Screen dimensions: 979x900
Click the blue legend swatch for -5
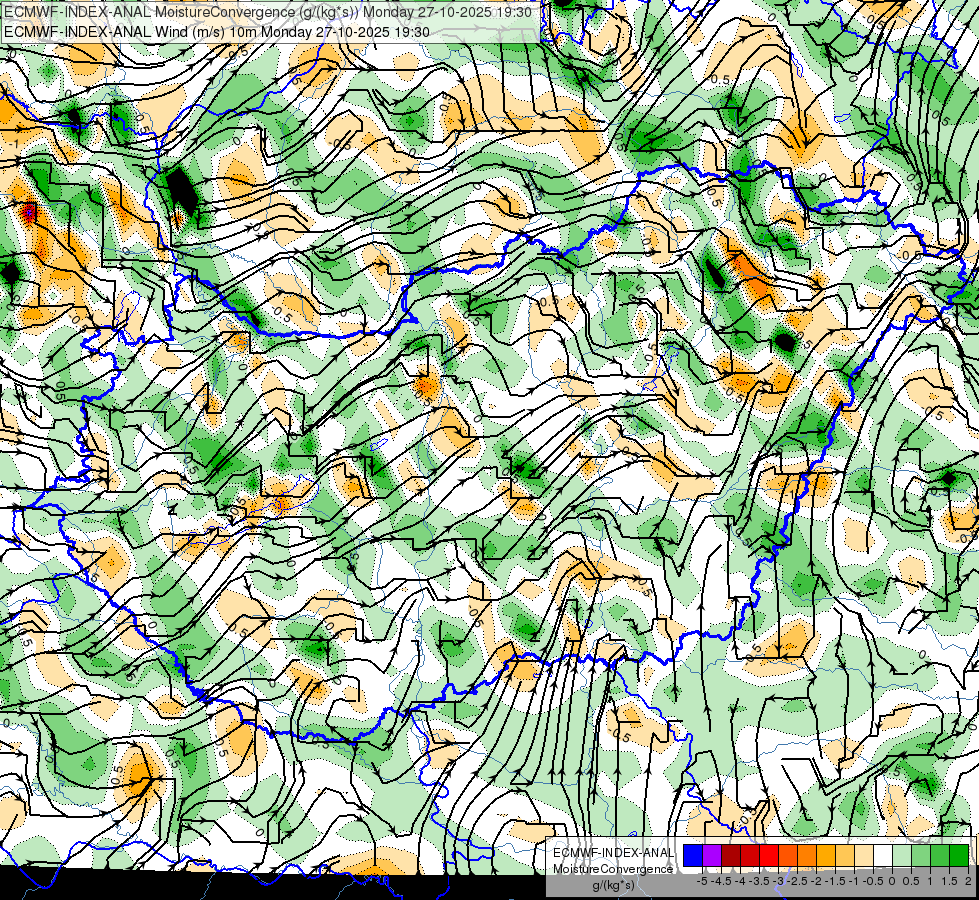pyautogui.click(x=693, y=855)
